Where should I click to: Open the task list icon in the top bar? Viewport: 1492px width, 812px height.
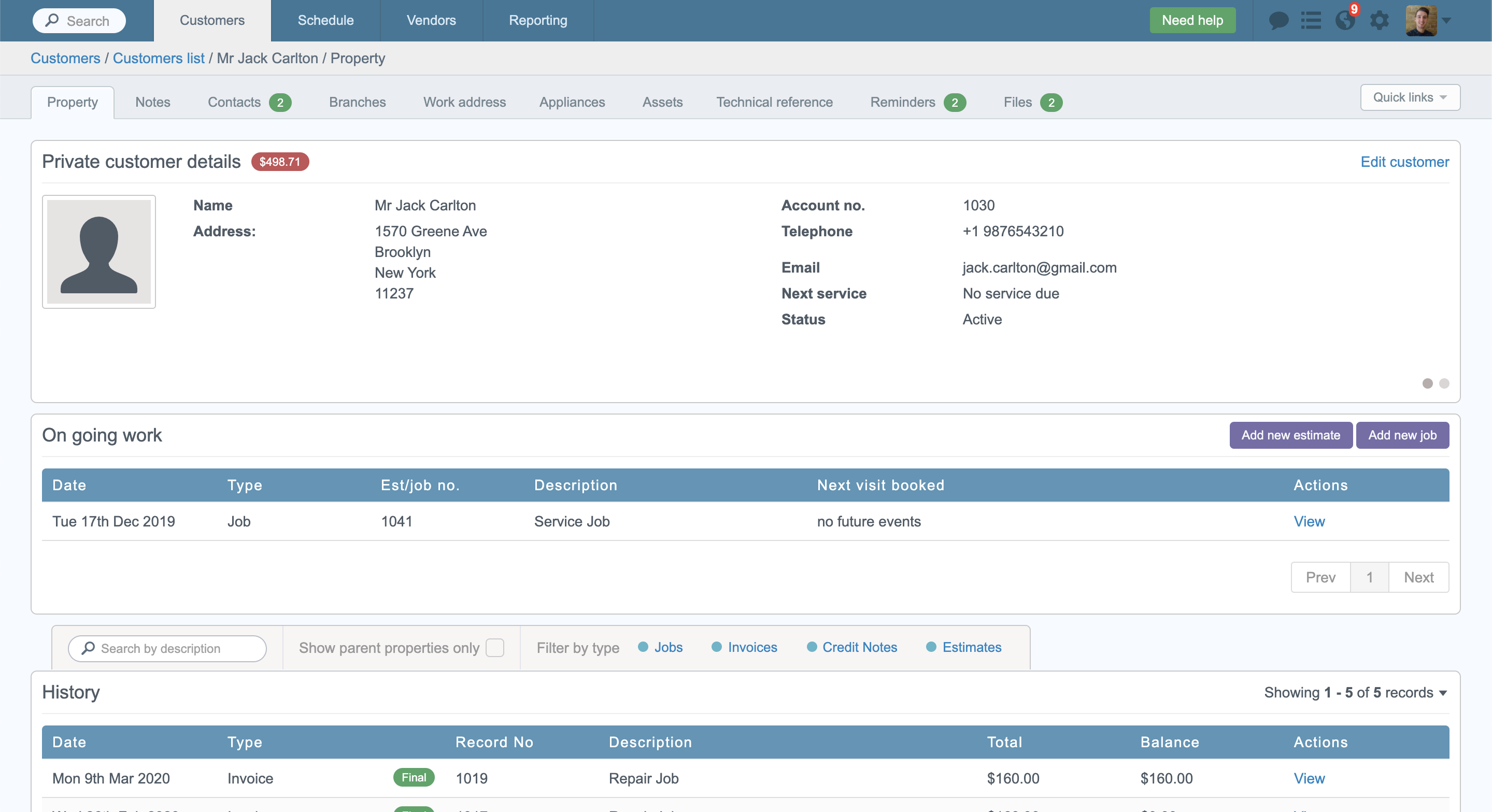[x=1311, y=20]
